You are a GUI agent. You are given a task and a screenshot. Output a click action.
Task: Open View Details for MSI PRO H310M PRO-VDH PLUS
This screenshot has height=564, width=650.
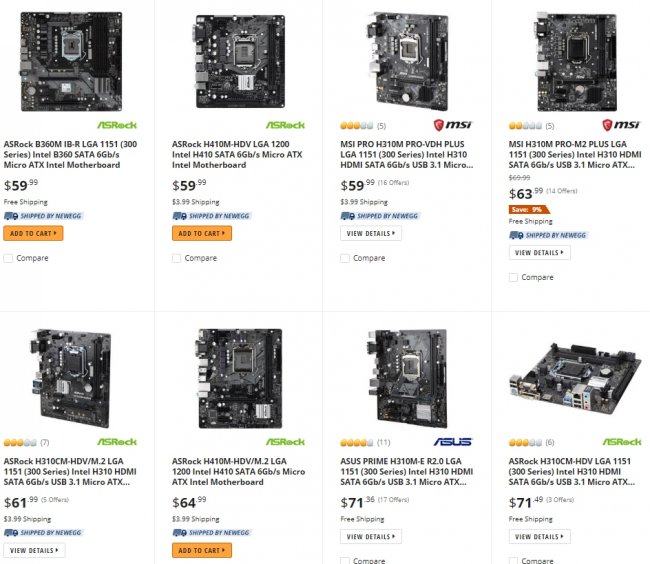pyautogui.click(x=370, y=233)
